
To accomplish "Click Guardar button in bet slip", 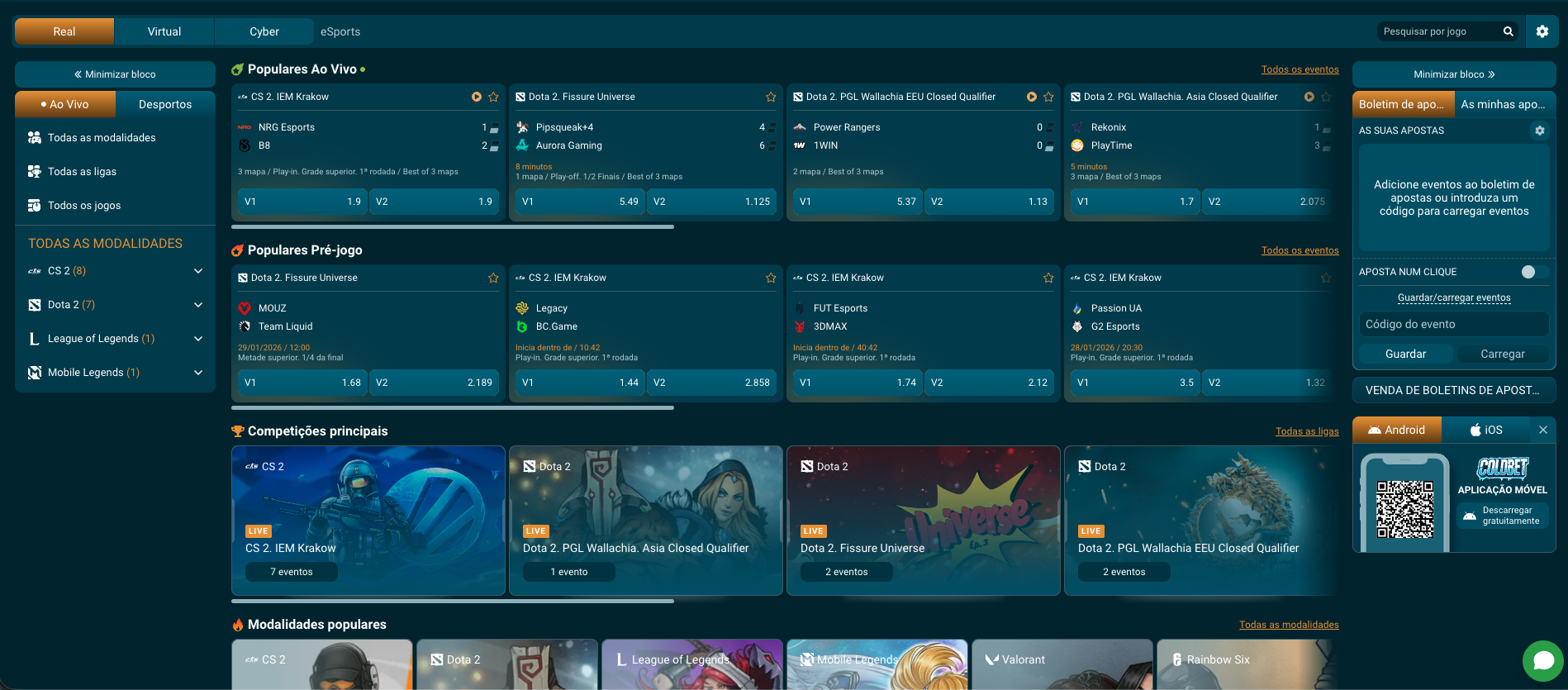I will coord(1405,354).
